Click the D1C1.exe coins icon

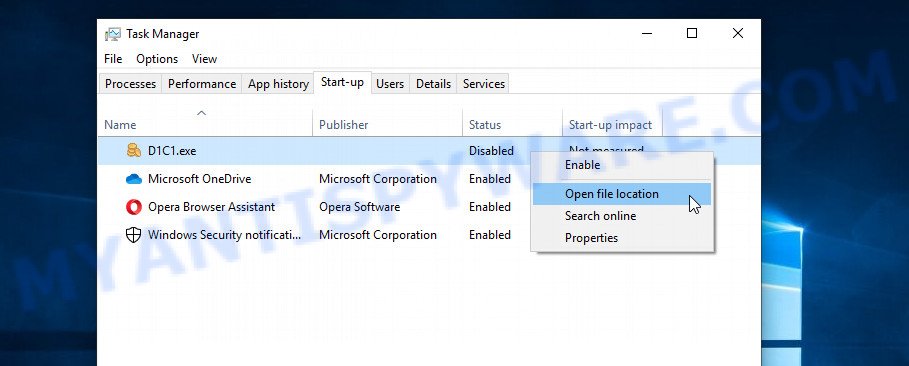coord(134,151)
